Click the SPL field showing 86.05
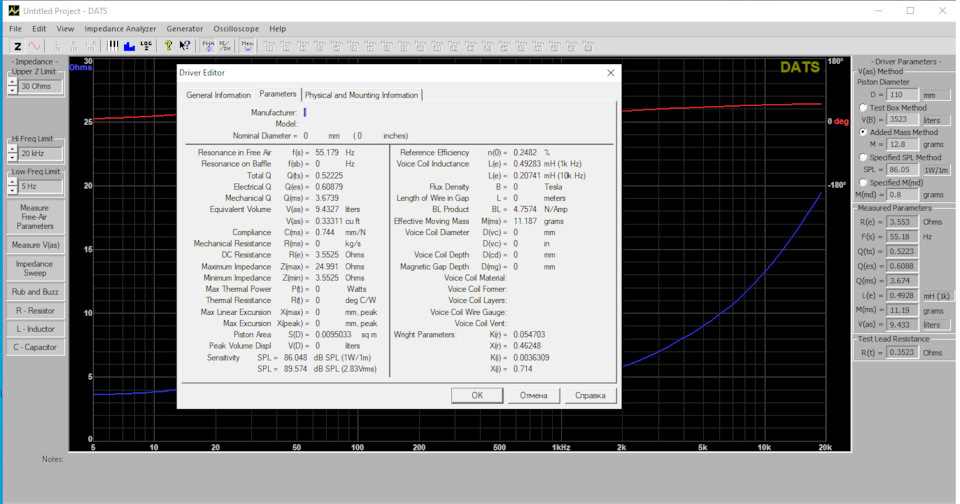Image resolution: width=960 pixels, height=504 pixels. click(x=902, y=170)
